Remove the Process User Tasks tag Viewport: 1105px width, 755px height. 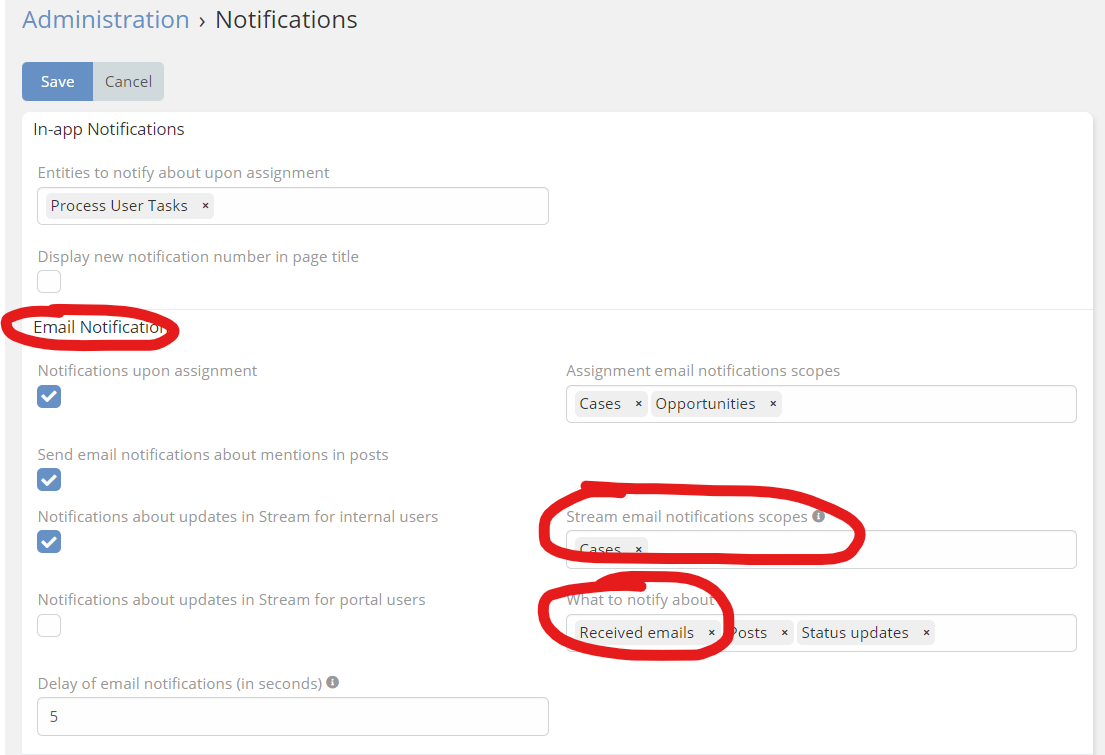[x=205, y=206]
